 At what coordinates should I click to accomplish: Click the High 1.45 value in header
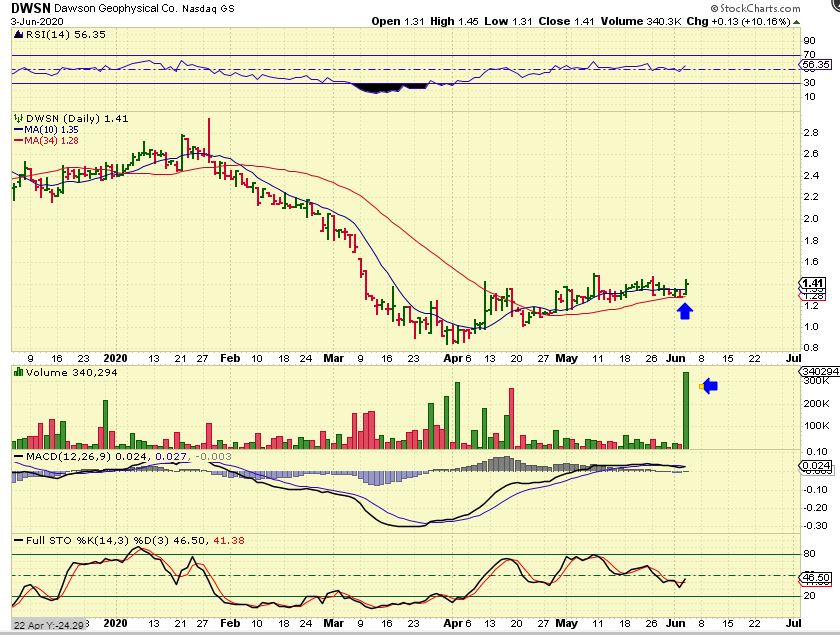(x=454, y=21)
